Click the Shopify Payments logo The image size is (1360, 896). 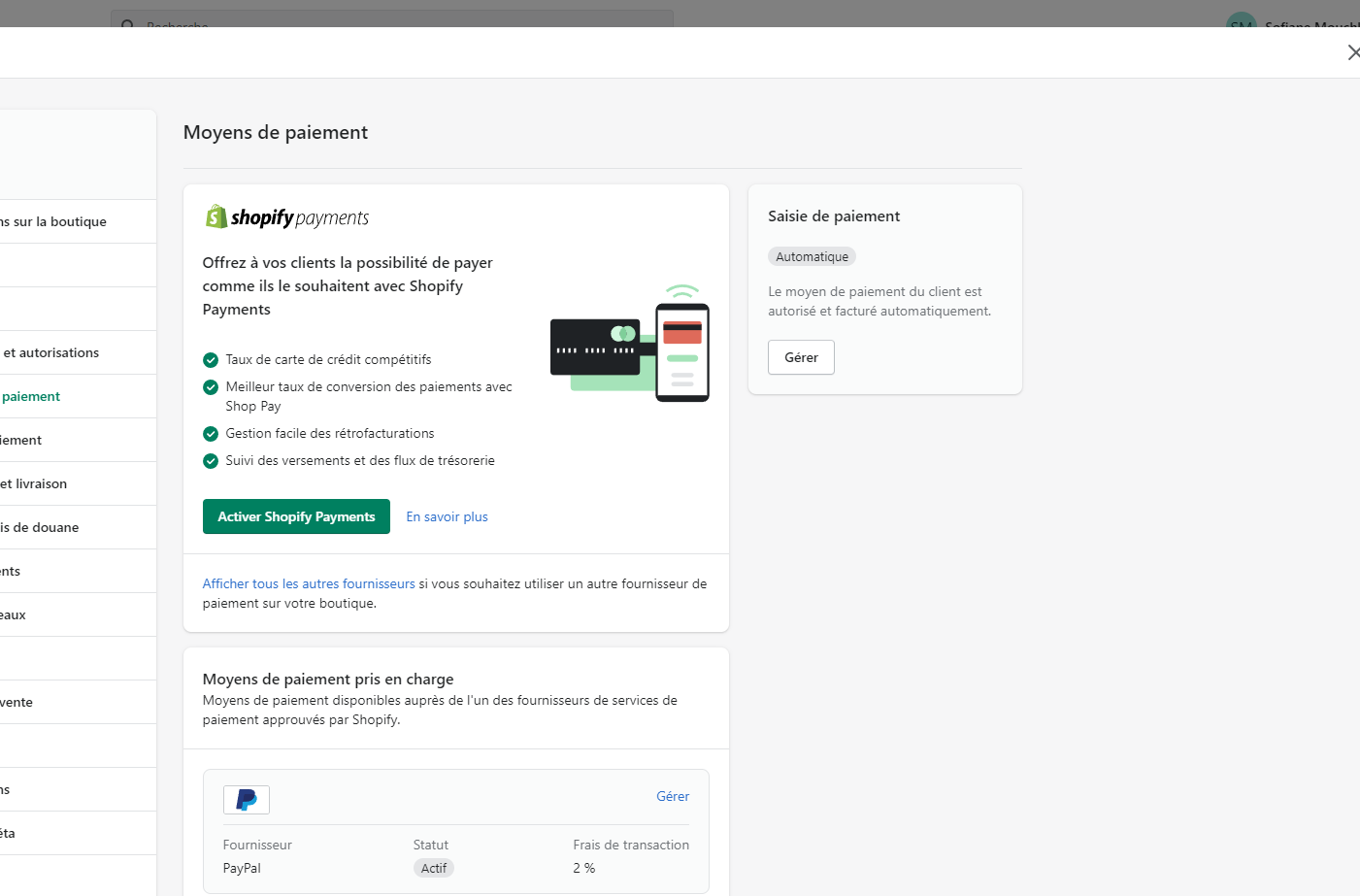[x=287, y=217]
